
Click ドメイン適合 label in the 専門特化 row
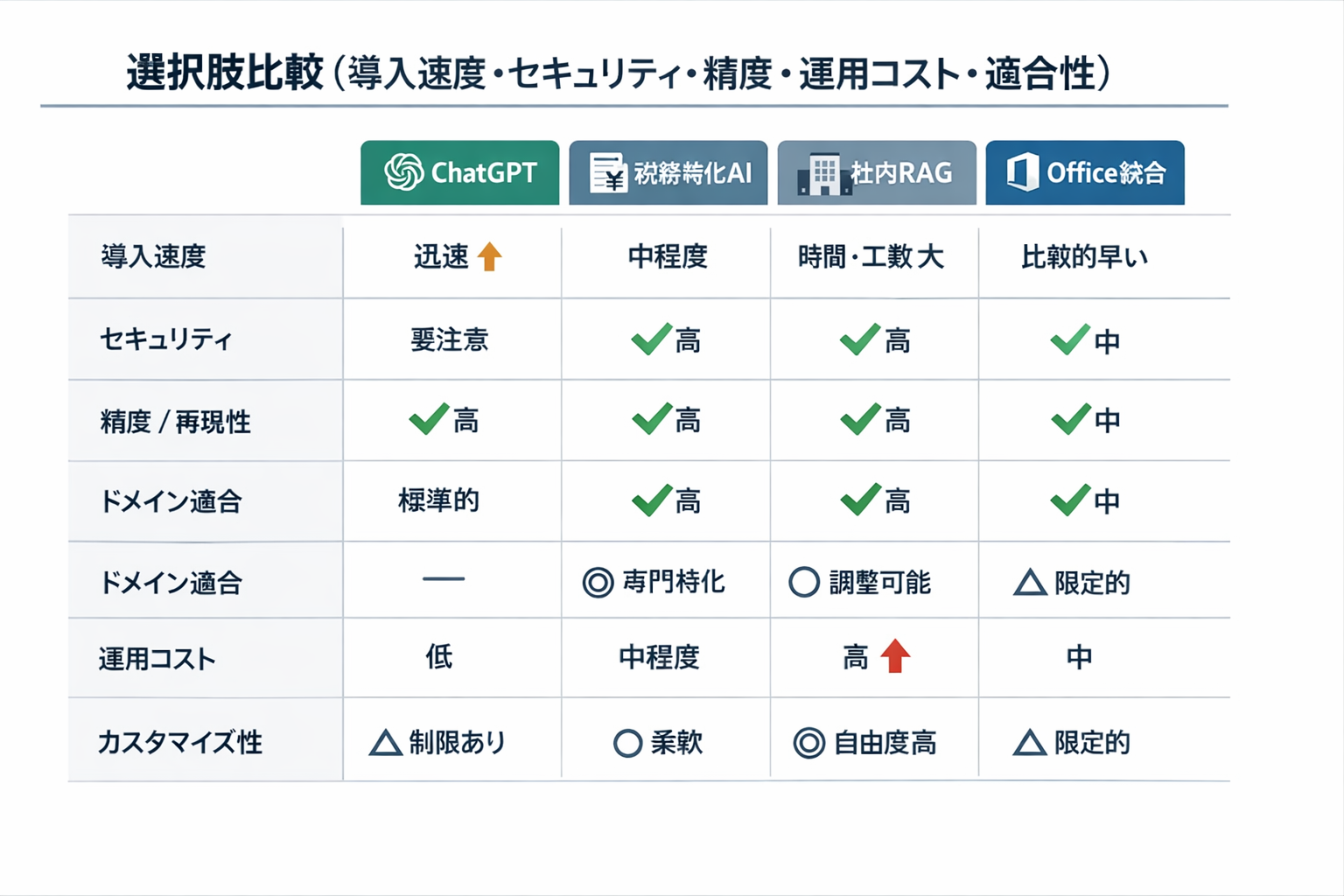[x=171, y=583]
